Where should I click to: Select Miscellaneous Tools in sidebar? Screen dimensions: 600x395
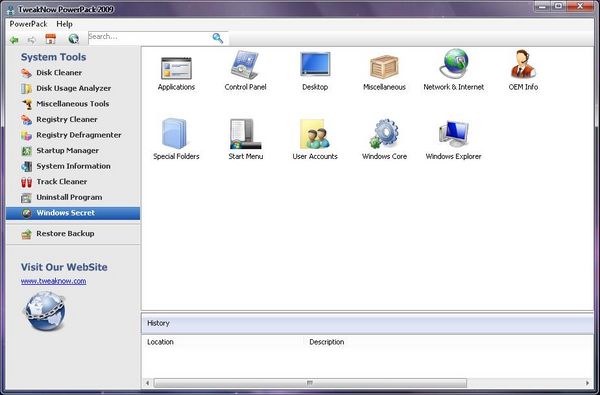pyautogui.click(x=65, y=104)
